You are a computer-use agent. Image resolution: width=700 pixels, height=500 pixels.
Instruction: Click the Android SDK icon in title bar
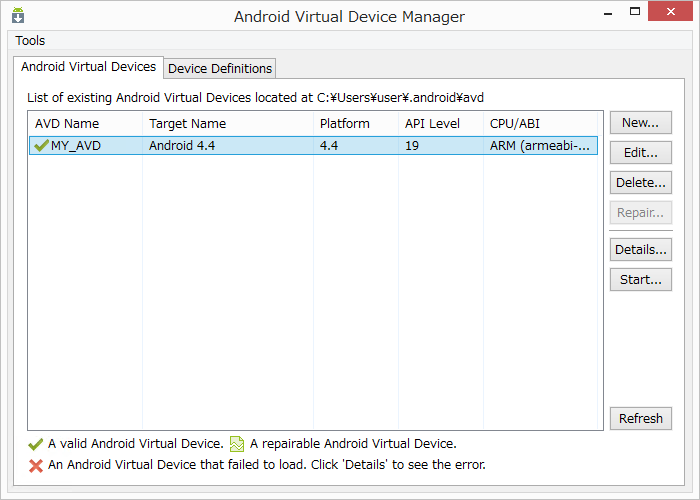coord(18,15)
